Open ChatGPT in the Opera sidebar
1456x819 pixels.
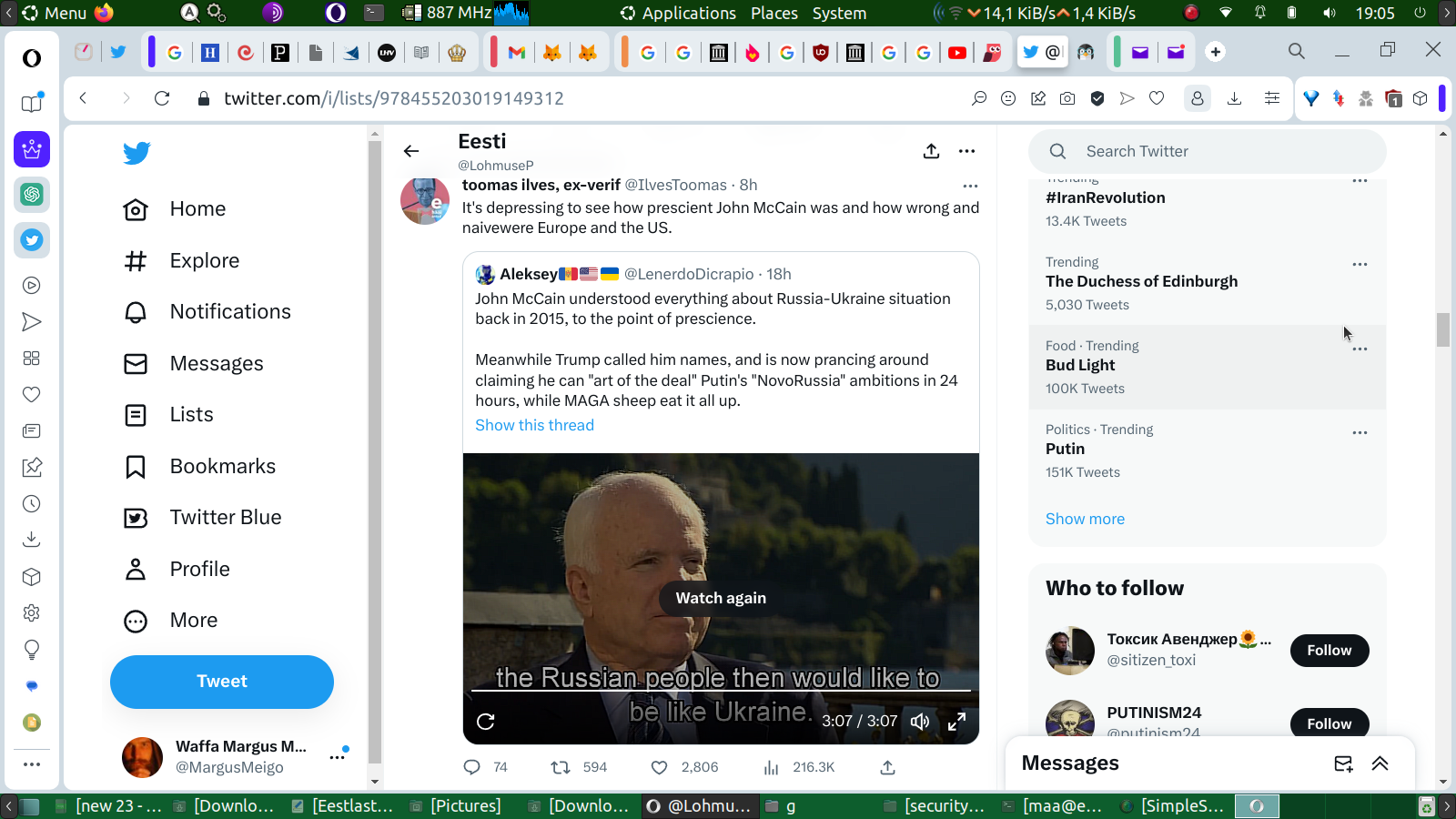tap(32, 195)
